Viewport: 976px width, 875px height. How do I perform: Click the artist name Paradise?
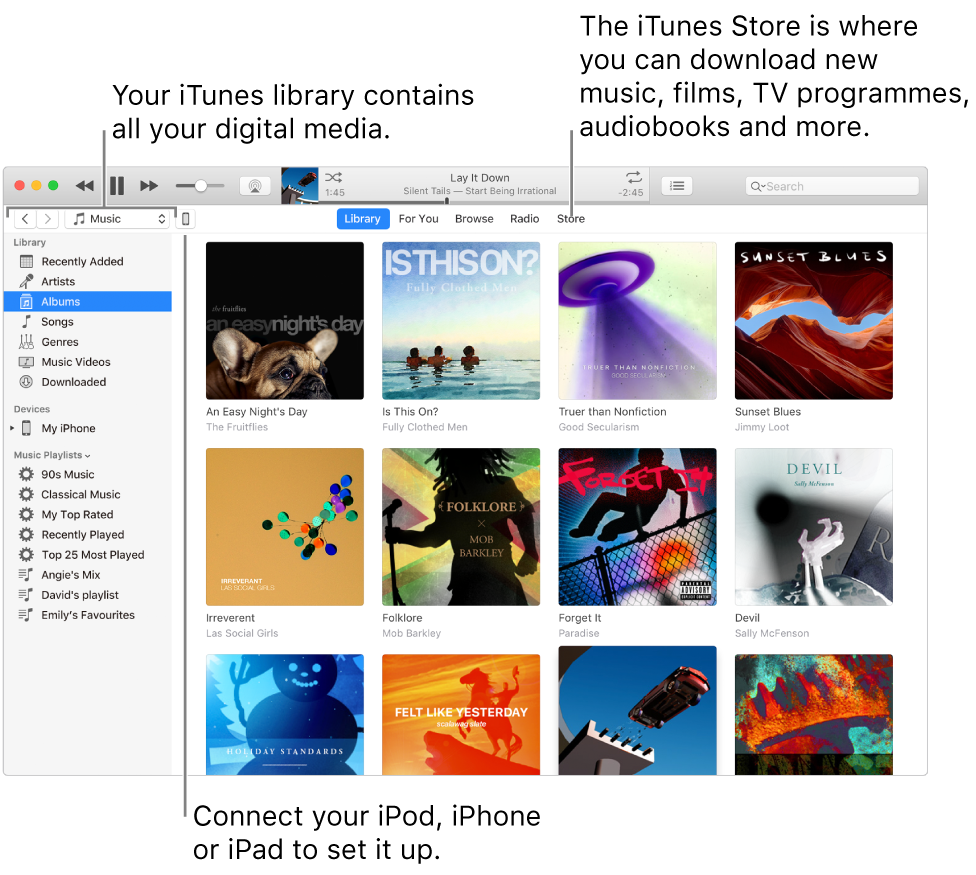[x=578, y=634]
